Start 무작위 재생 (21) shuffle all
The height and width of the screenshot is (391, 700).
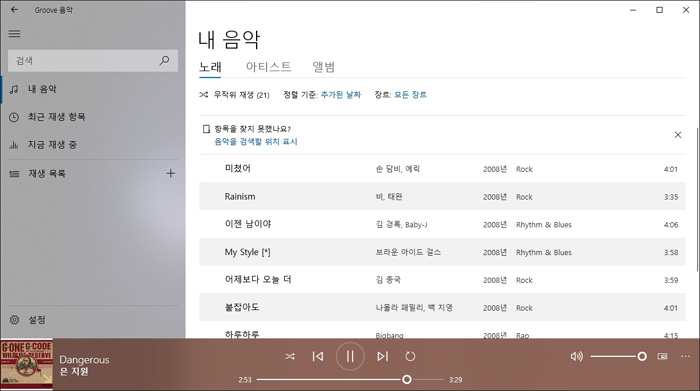(x=234, y=95)
